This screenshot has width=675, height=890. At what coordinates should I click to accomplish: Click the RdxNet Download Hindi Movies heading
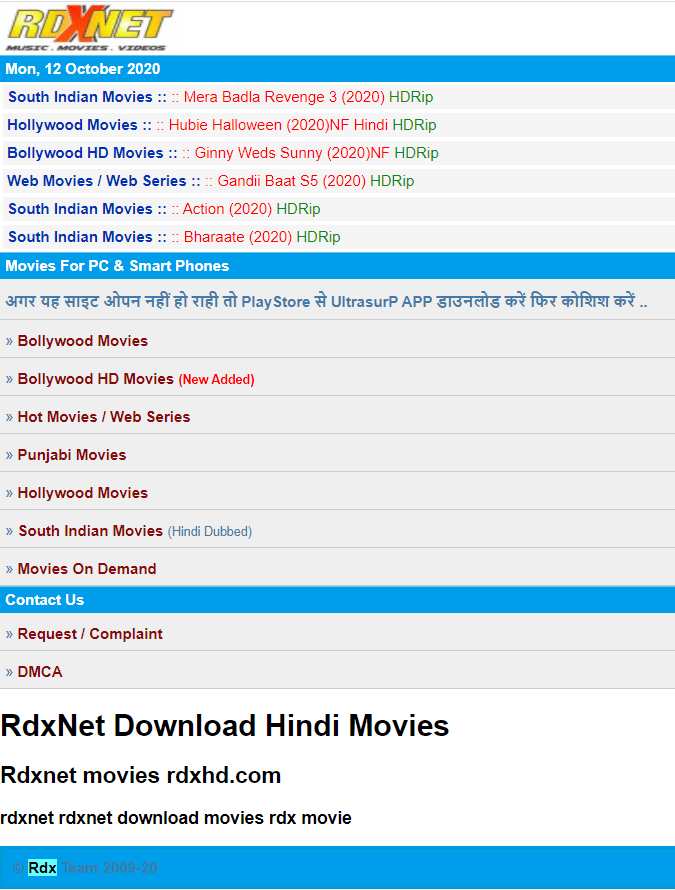225,726
